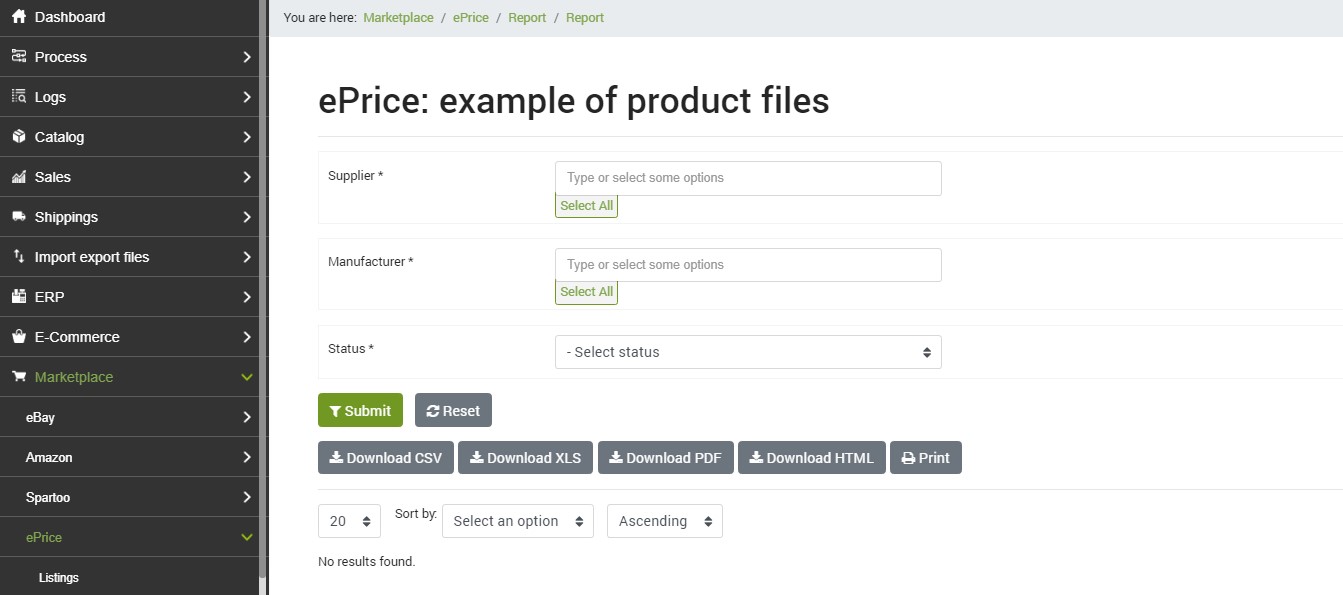Collapse the ePrice menu section

(x=129, y=537)
